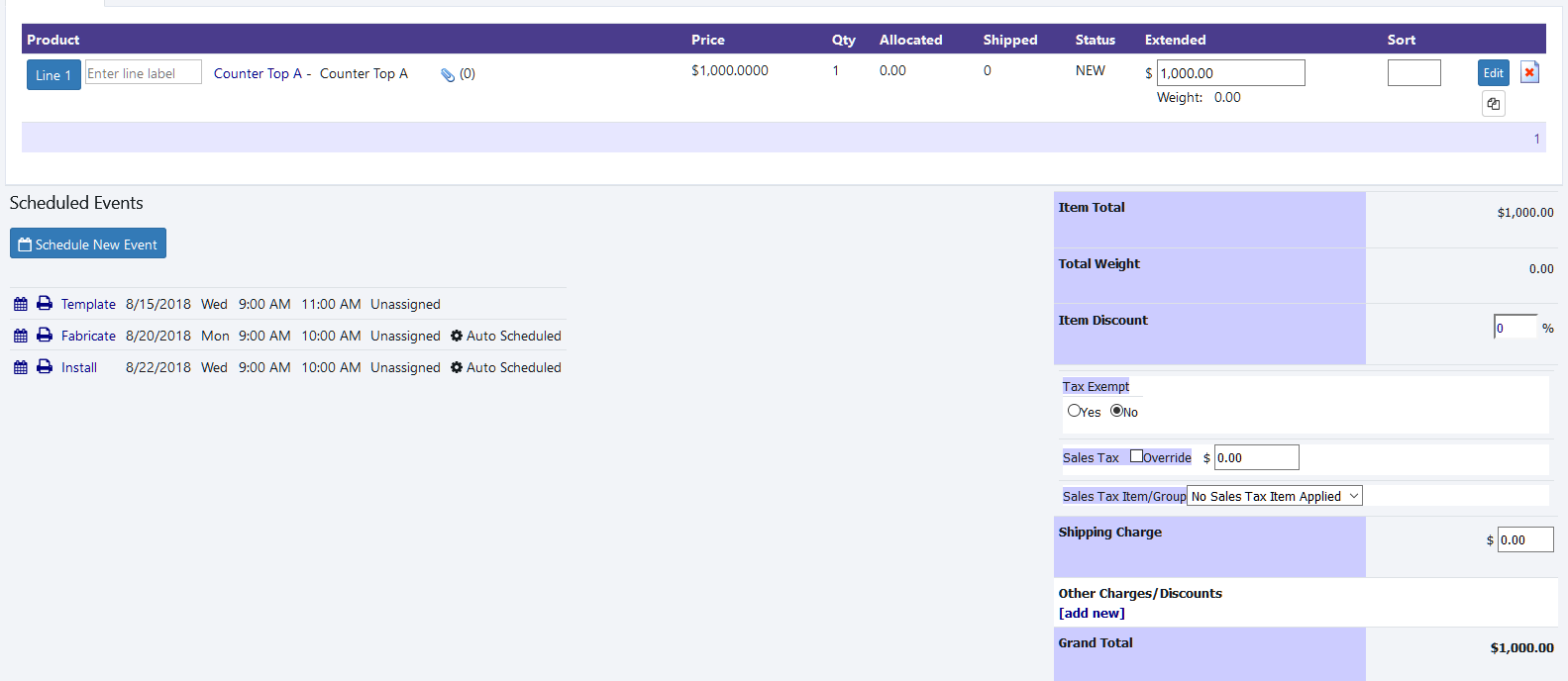
Task: Click the Install event link
Action: (79, 367)
